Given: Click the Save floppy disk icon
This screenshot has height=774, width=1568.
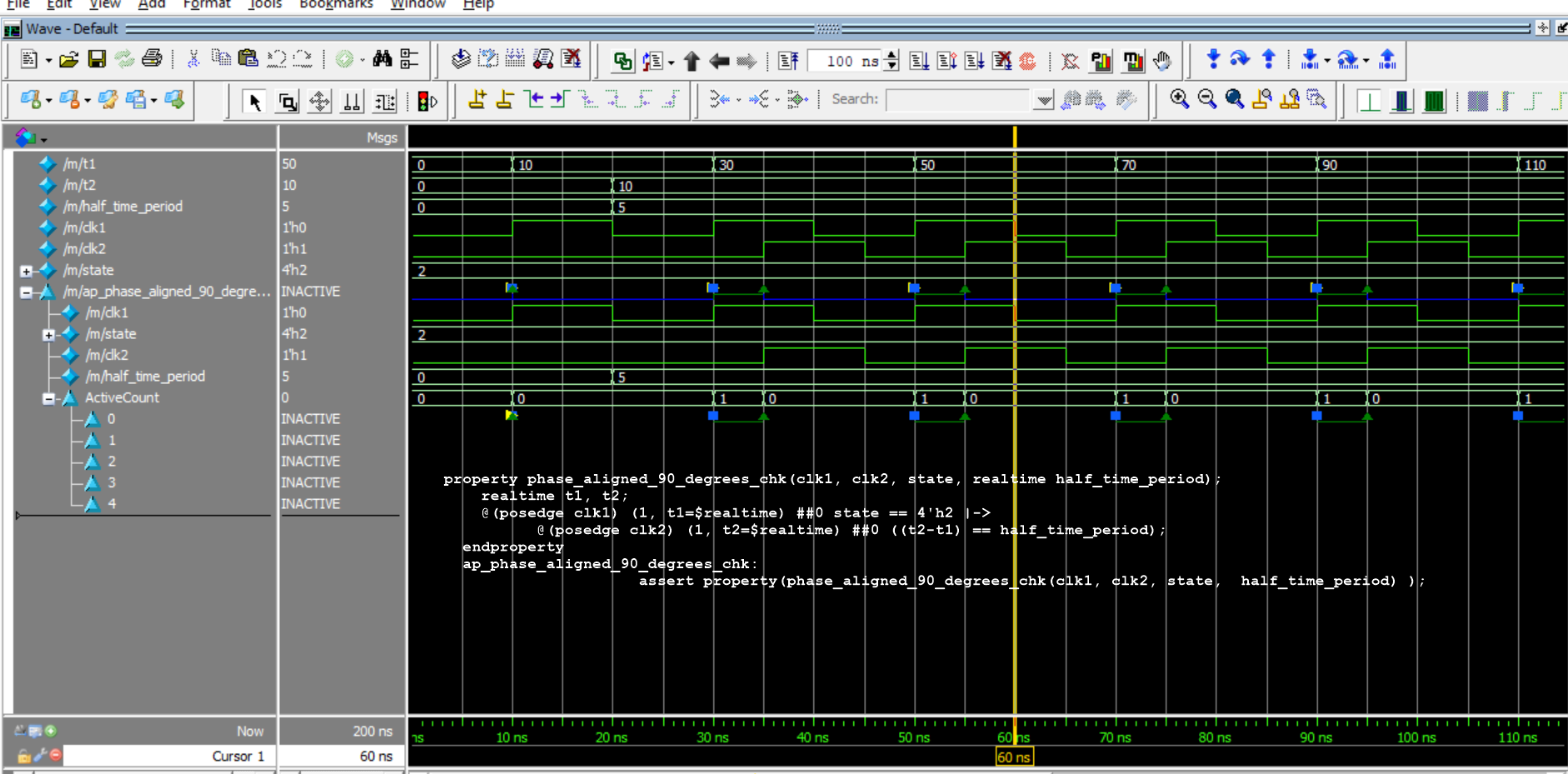Looking at the screenshot, I should (97, 59).
